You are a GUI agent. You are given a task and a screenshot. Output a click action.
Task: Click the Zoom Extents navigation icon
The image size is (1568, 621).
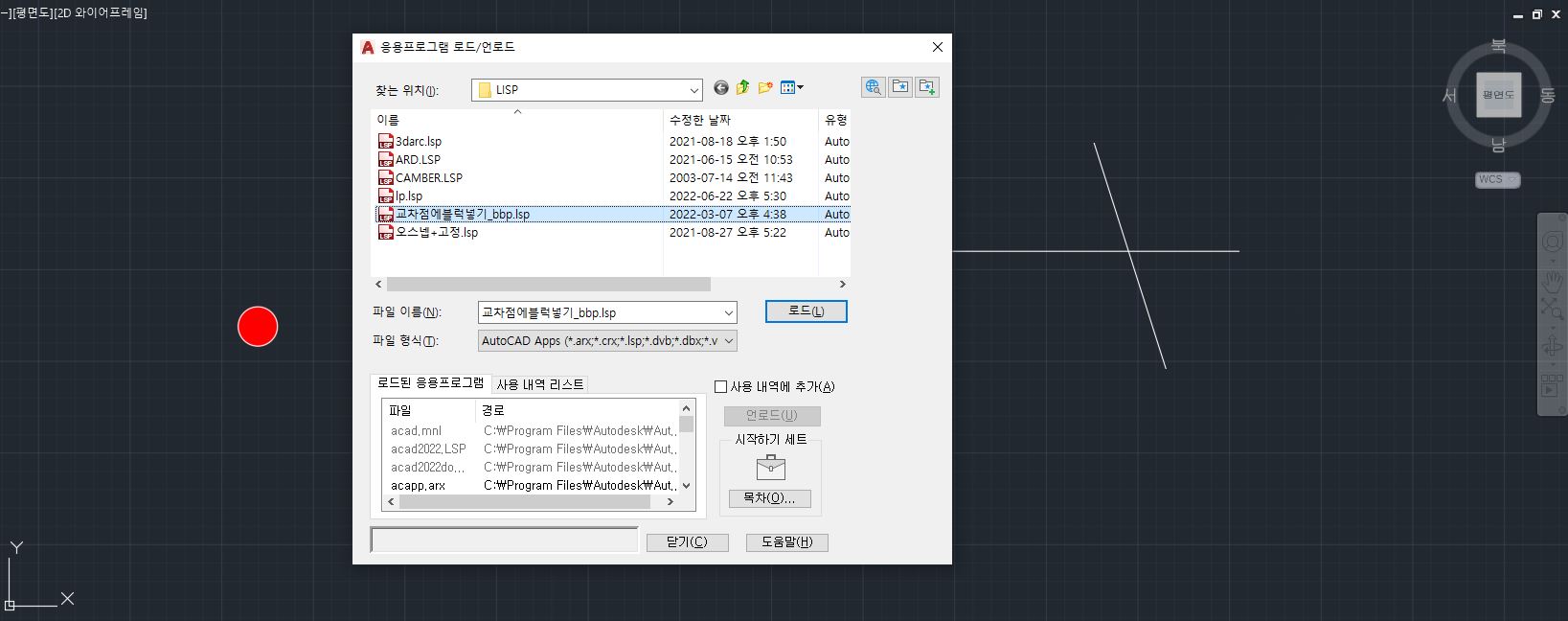1552,308
